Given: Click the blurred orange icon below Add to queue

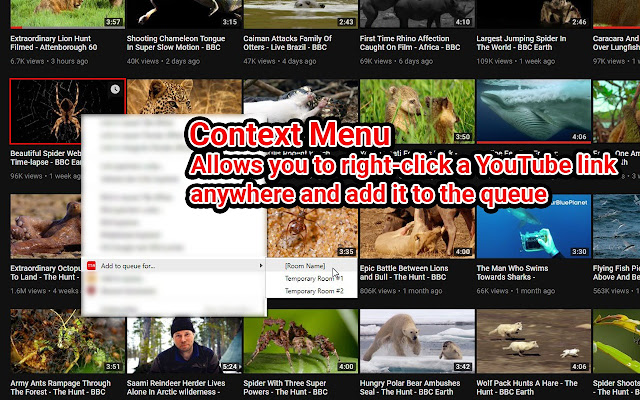Looking at the screenshot, I should tap(91, 279).
